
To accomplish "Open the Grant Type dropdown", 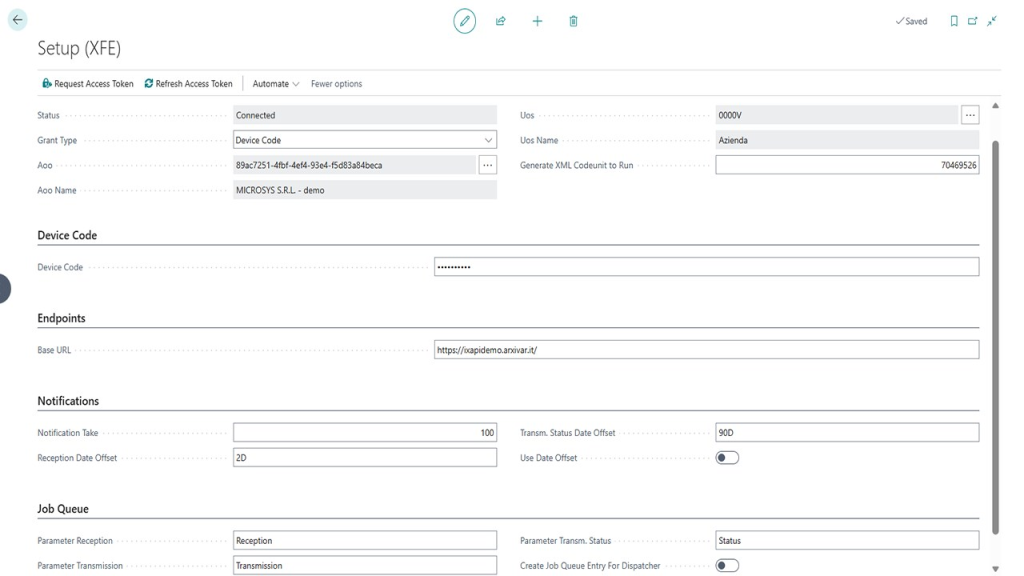I will coord(488,141).
